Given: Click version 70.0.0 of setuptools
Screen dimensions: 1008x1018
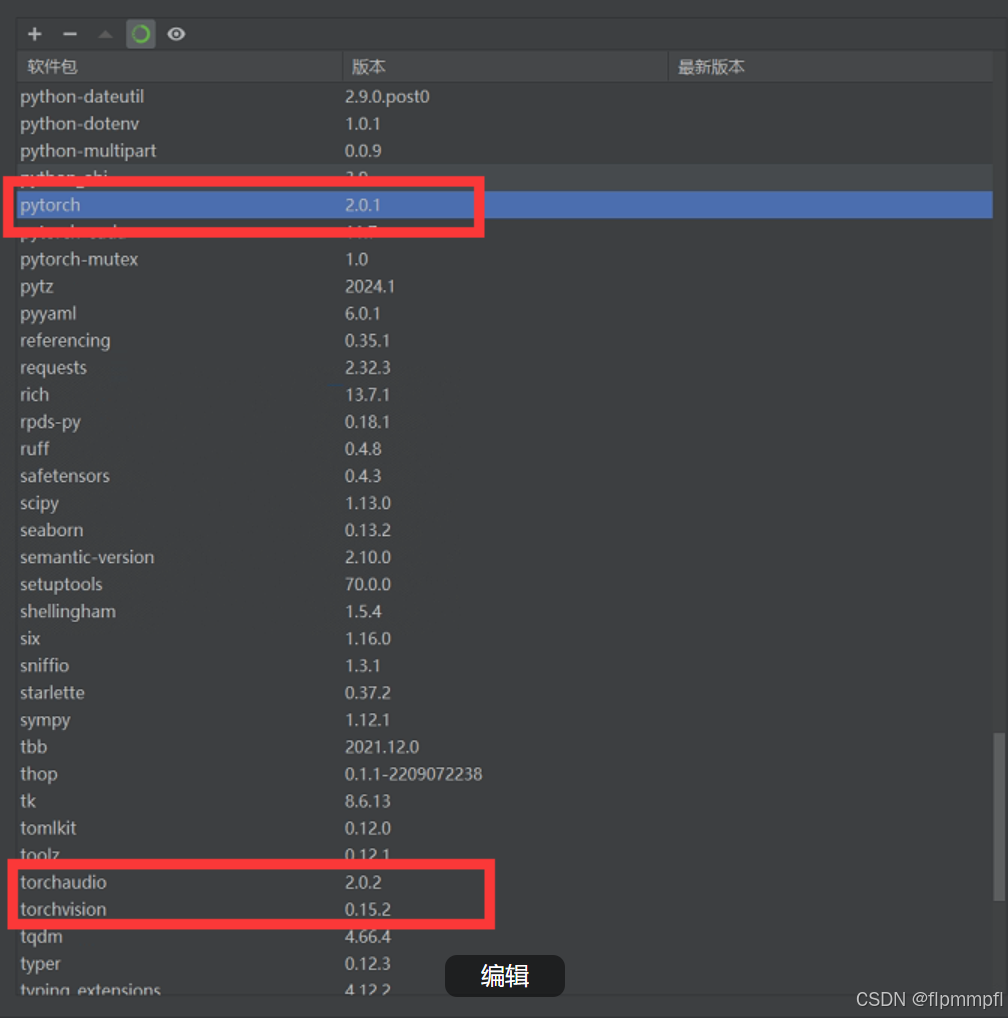Looking at the screenshot, I should [x=367, y=584].
